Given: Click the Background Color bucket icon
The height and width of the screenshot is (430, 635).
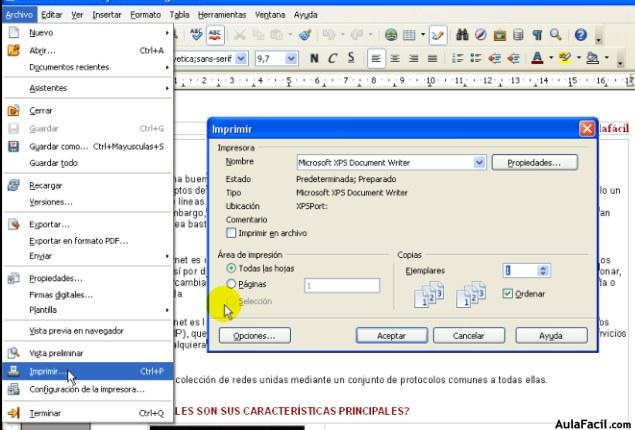Looking at the screenshot, I should click(x=592, y=58).
